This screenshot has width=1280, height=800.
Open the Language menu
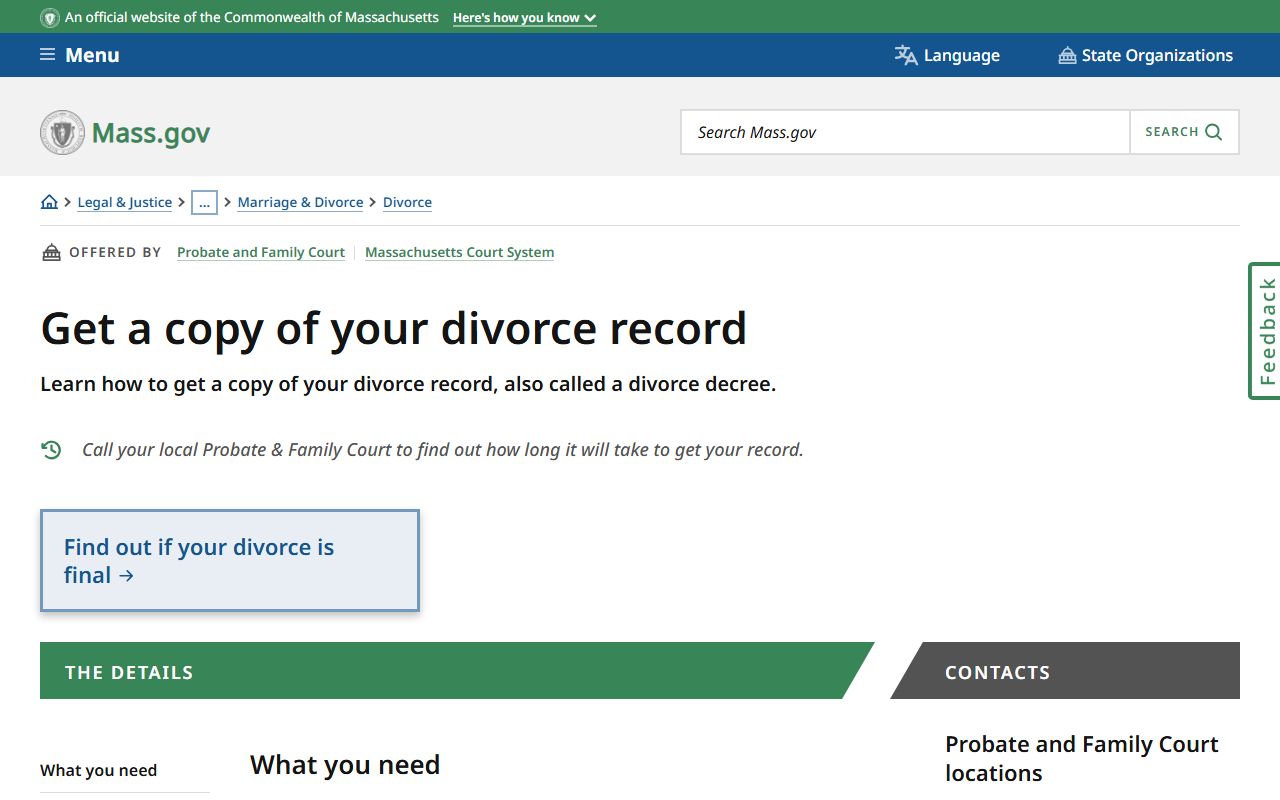947,55
